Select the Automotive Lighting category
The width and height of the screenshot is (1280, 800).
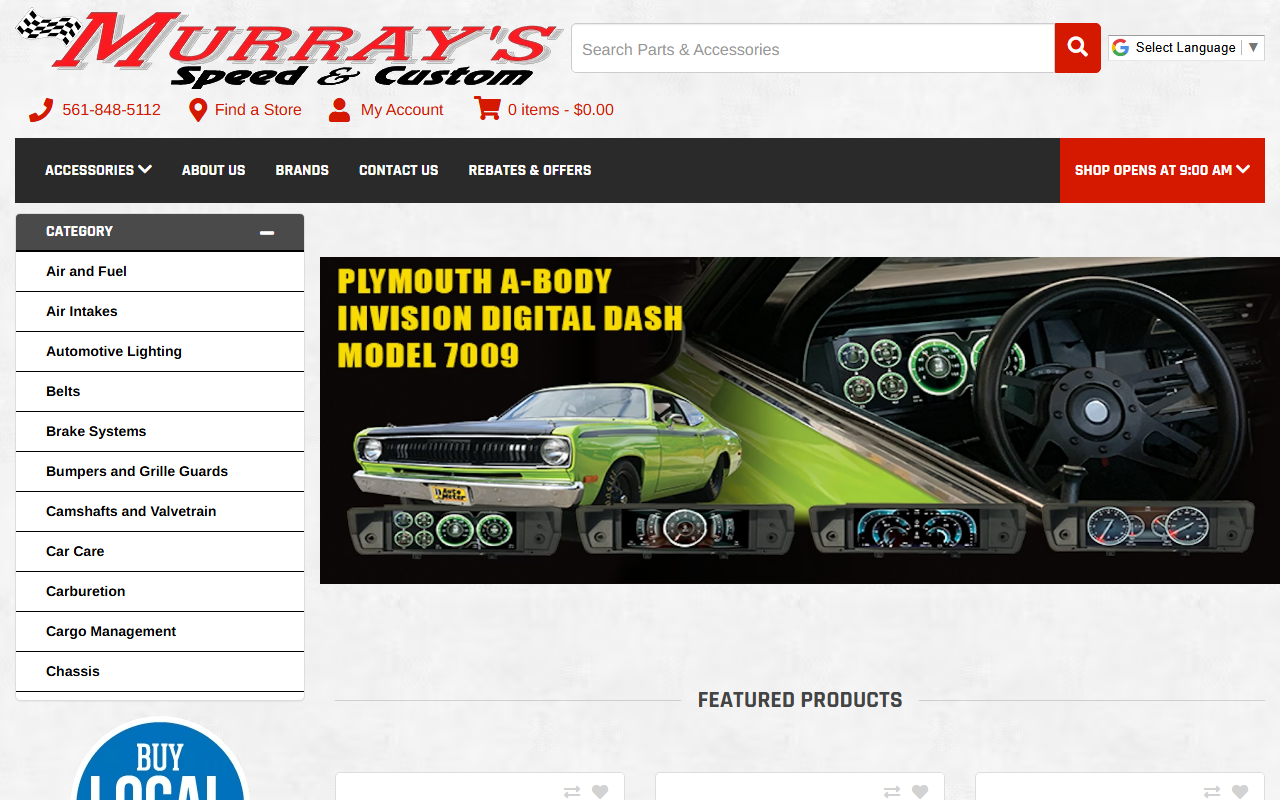click(160, 351)
